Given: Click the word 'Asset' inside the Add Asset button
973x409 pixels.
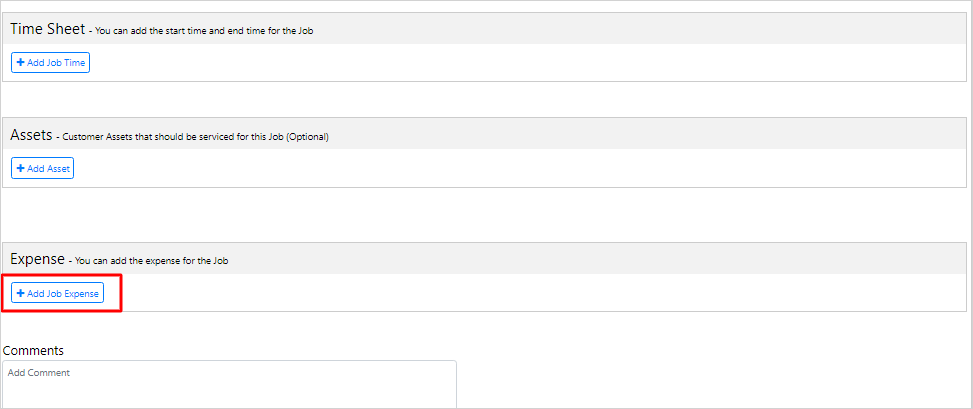Looking at the screenshot, I should tap(58, 168).
